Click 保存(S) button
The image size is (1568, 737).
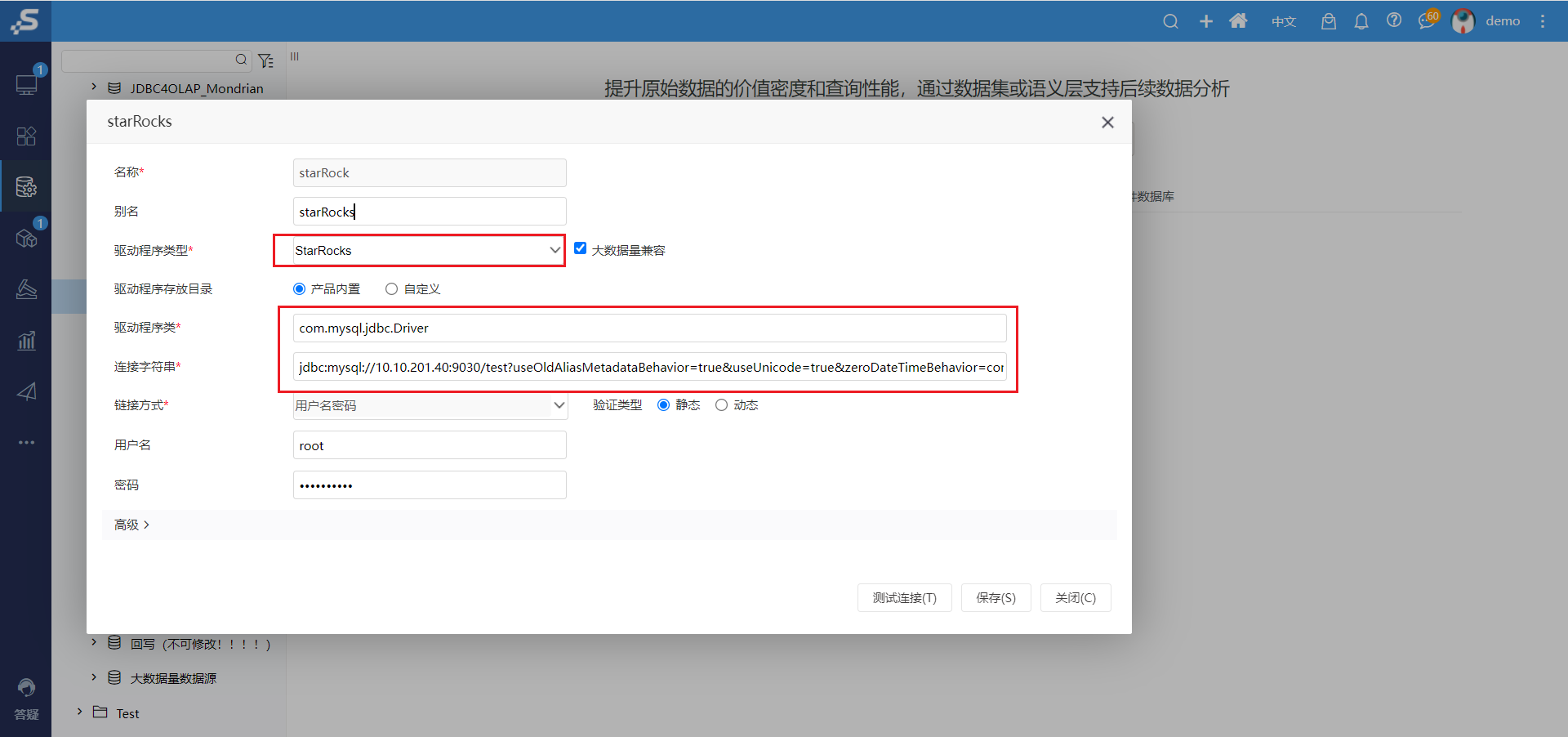point(996,597)
